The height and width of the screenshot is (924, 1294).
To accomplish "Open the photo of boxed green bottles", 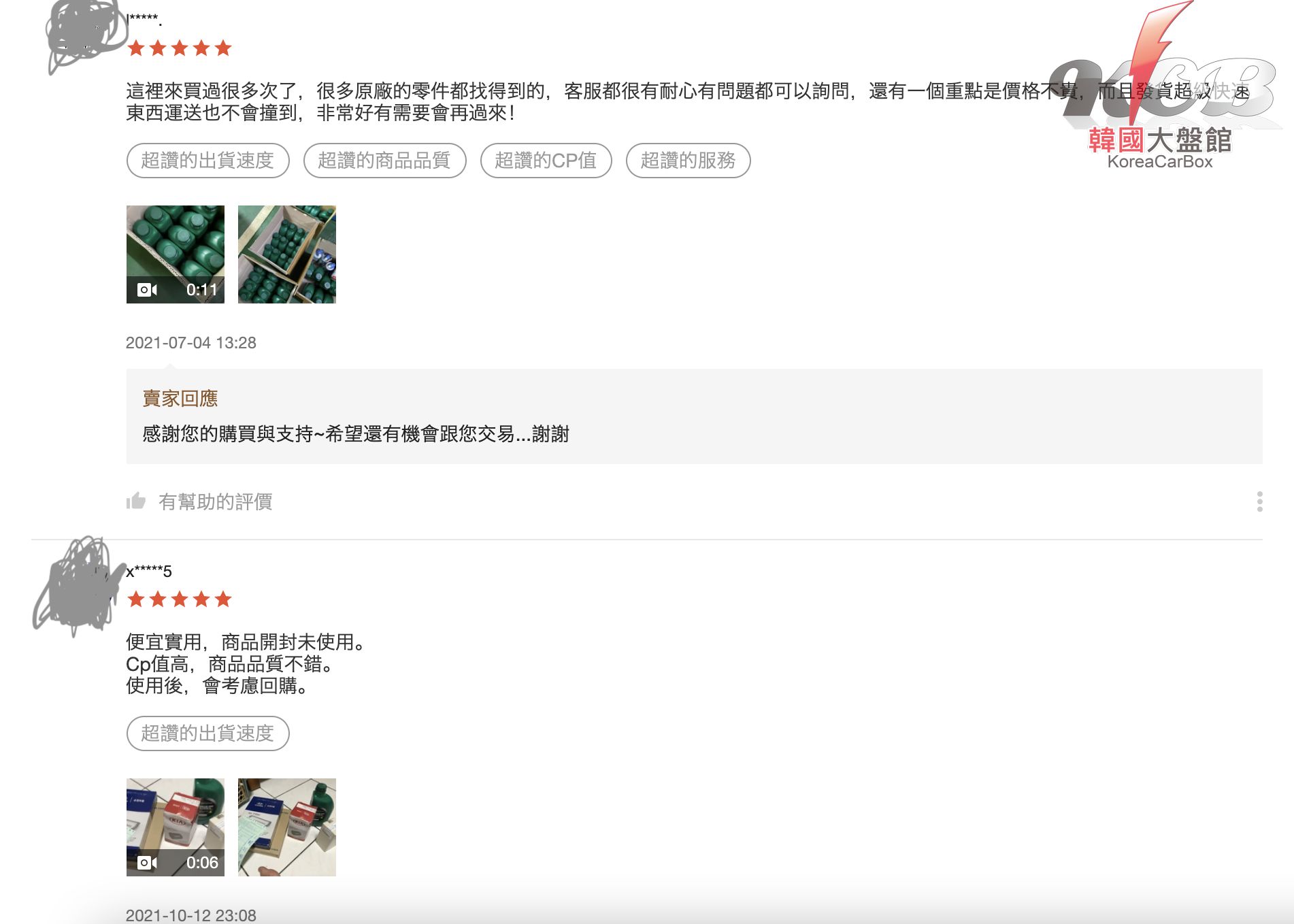I will click(287, 254).
